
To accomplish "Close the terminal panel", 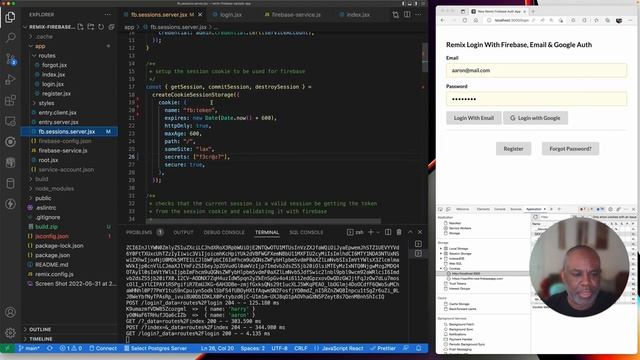I will (420, 232).
